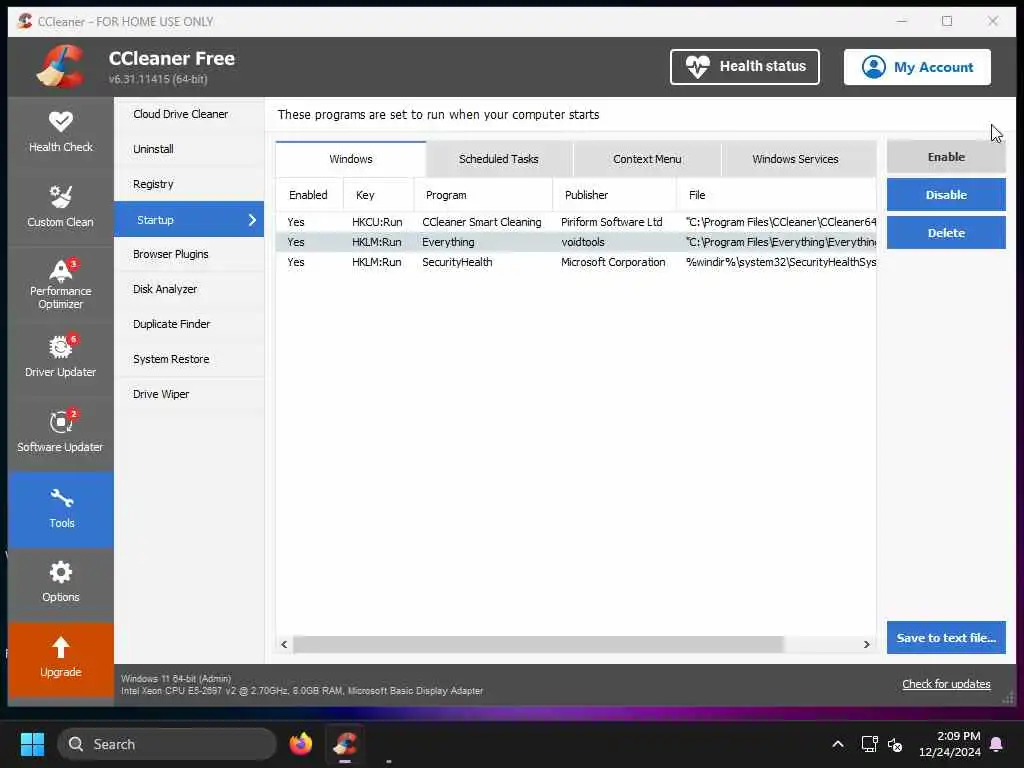The image size is (1024, 768).
Task: Click the grey Enable button
Action: point(946,157)
